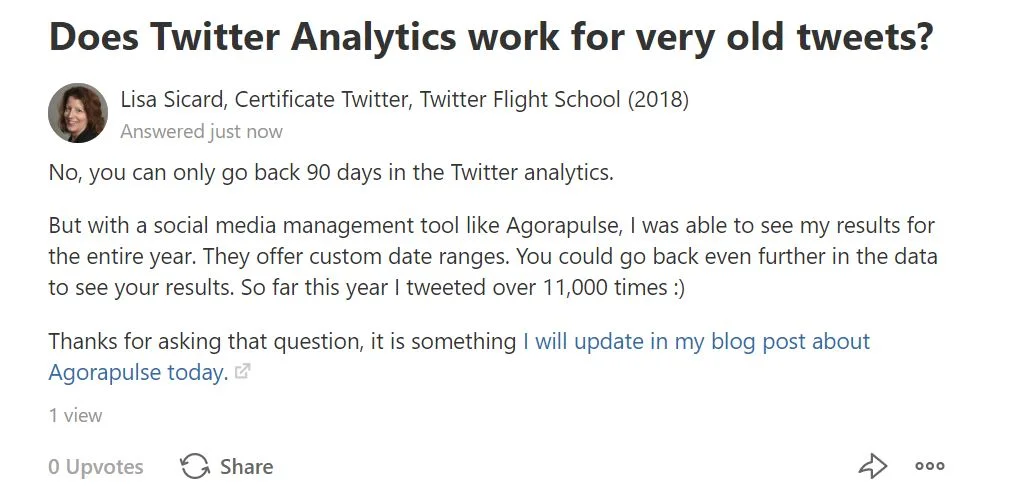Click the 'Answered just now' timestamp
This screenshot has width=1031, height=498.
point(201,132)
